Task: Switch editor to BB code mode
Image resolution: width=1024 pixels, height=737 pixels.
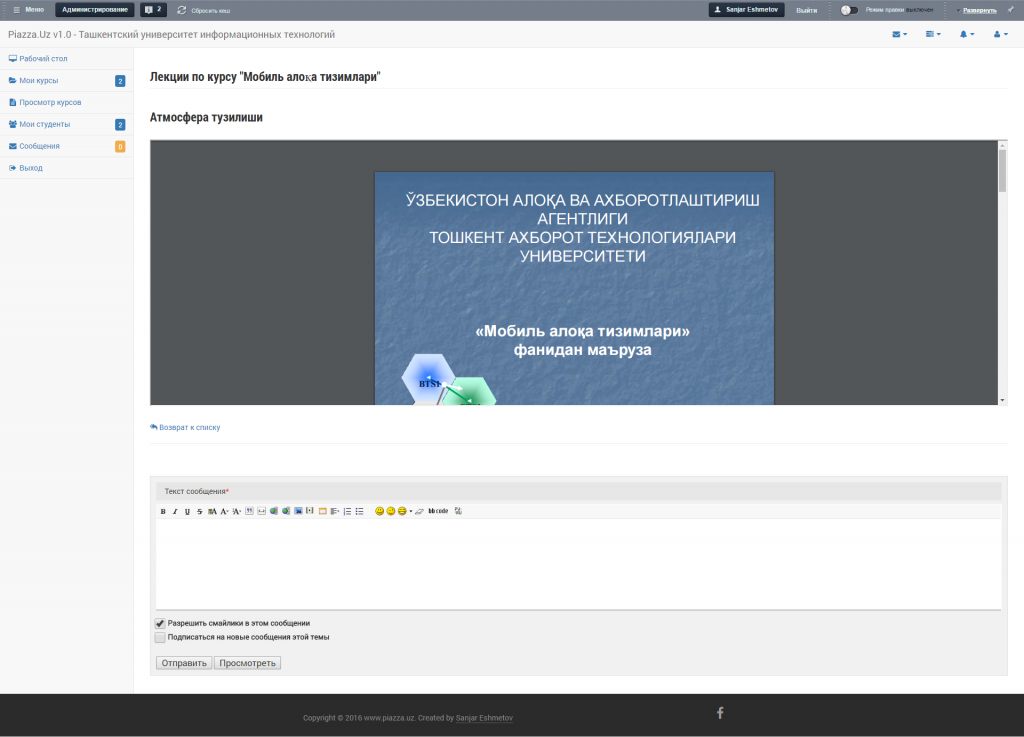Action: point(438,511)
